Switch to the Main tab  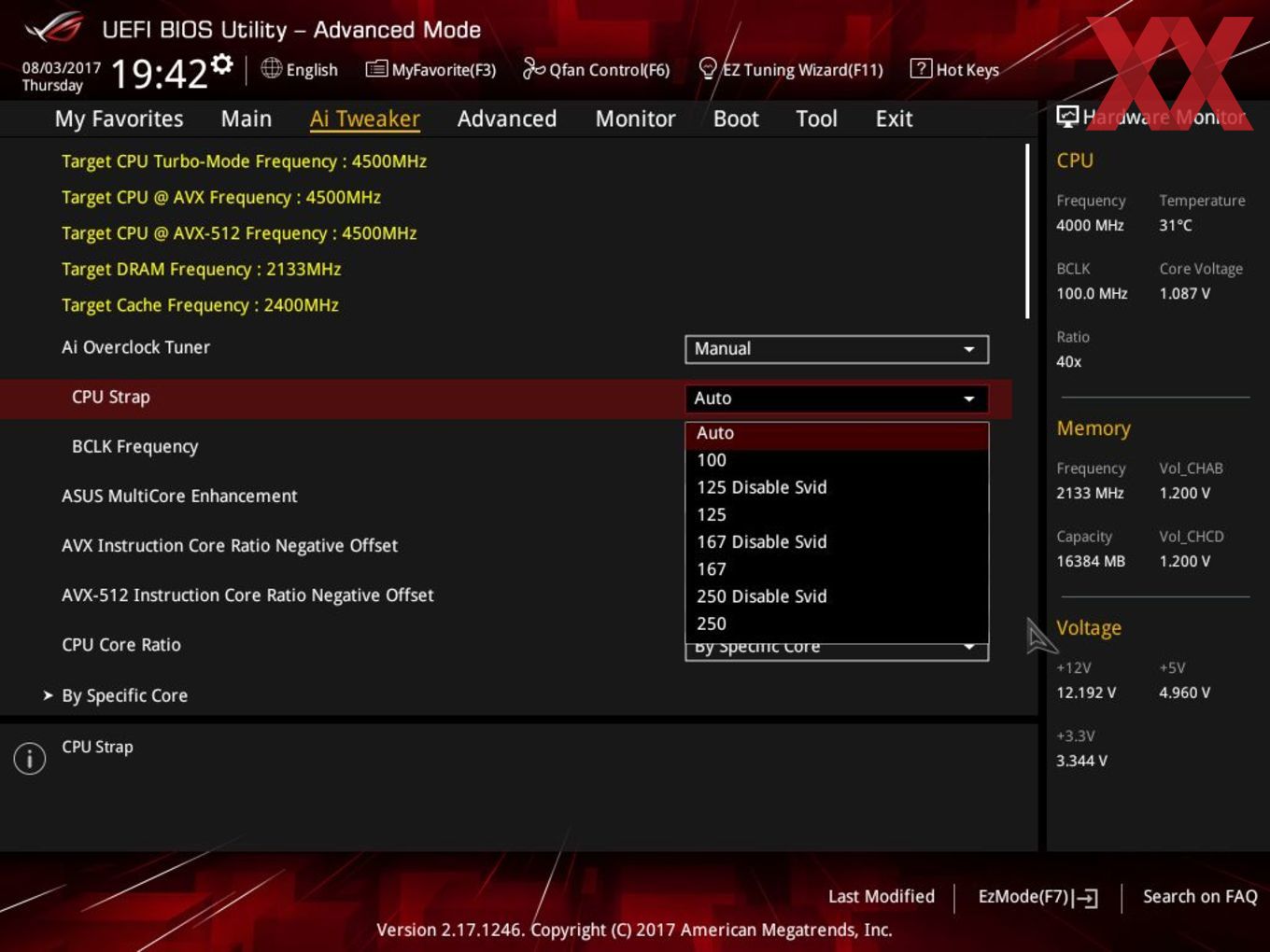click(x=247, y=119)
